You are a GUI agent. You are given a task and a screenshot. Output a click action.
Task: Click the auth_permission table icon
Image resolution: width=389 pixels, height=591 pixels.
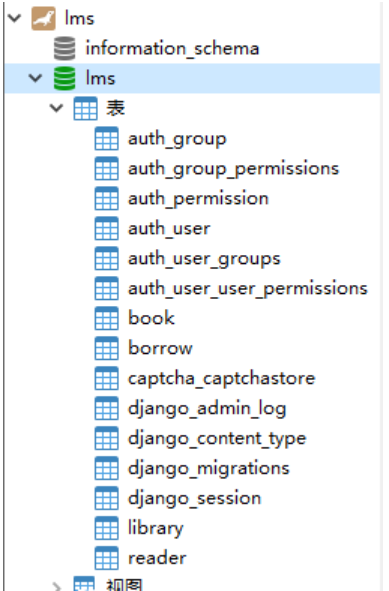(x=106, y=198)
